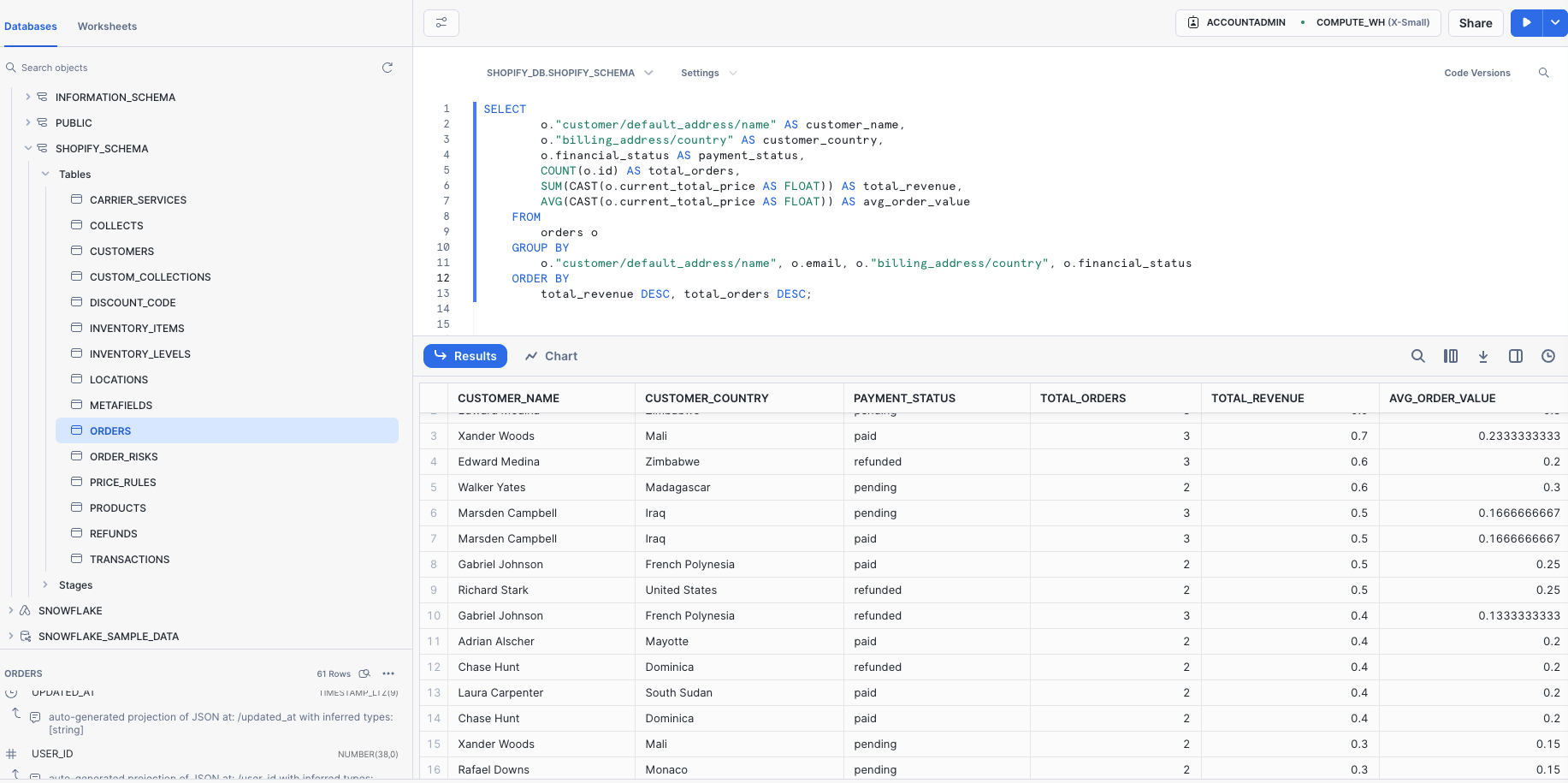Screen dimensions: 1568x783
Task: Select the LOCATIONS table
Action: point(119,379)
